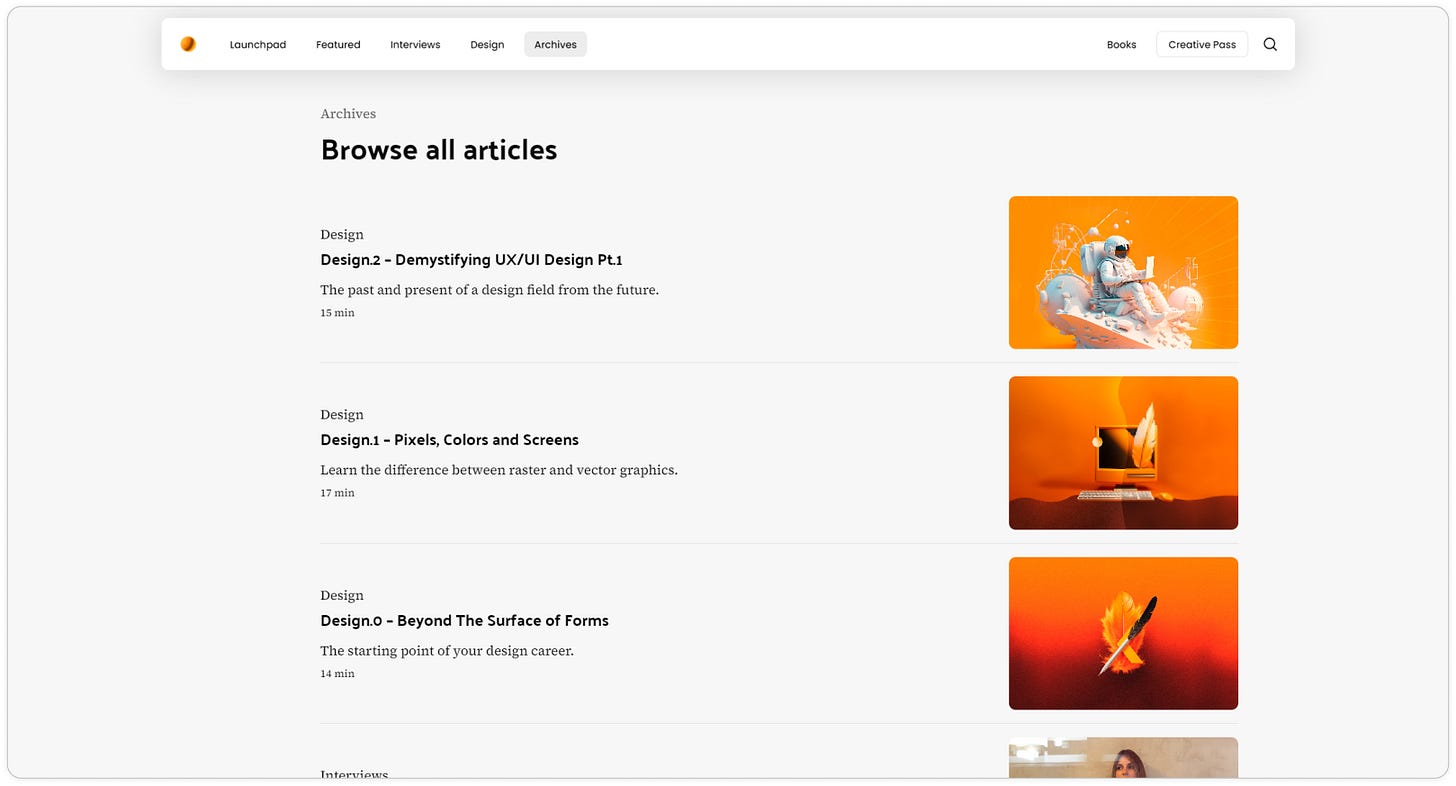Click the '15 min' reading time
This screenshot has width=1456, height=786.
click(337, 313)
